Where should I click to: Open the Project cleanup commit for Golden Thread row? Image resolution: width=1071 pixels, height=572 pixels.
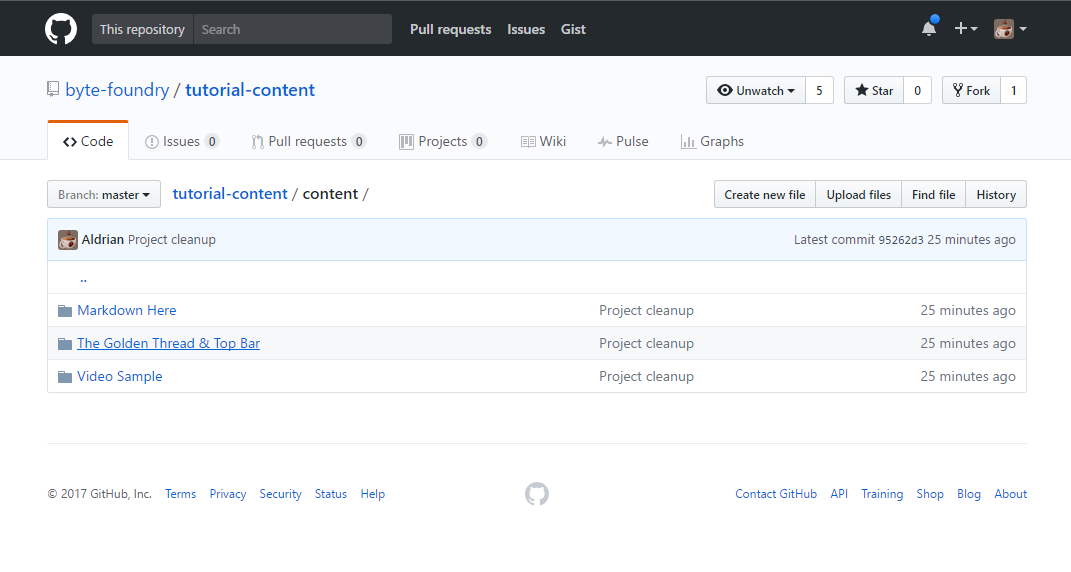coord(646,343)
